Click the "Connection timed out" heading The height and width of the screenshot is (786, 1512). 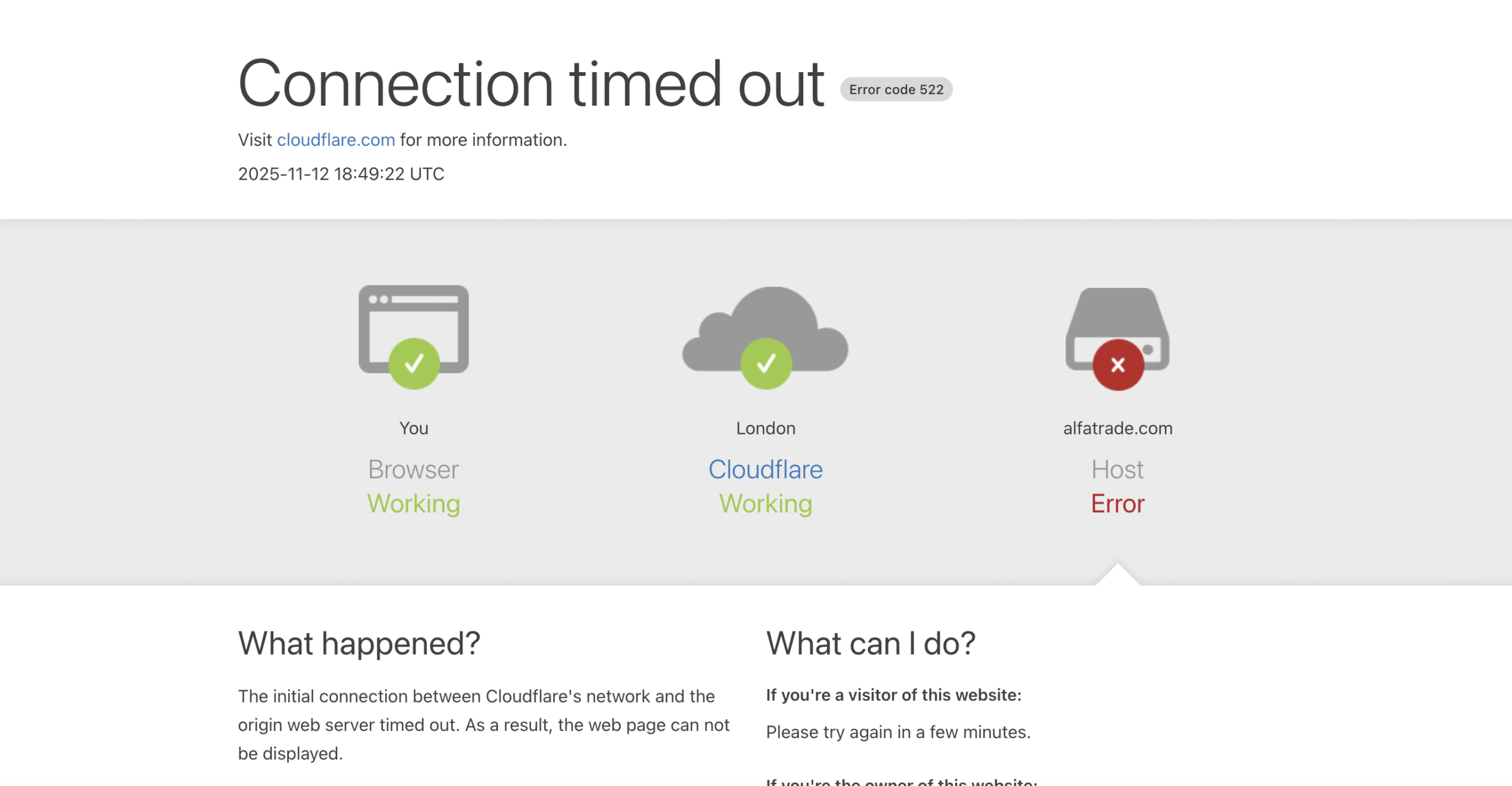(530, 85)
